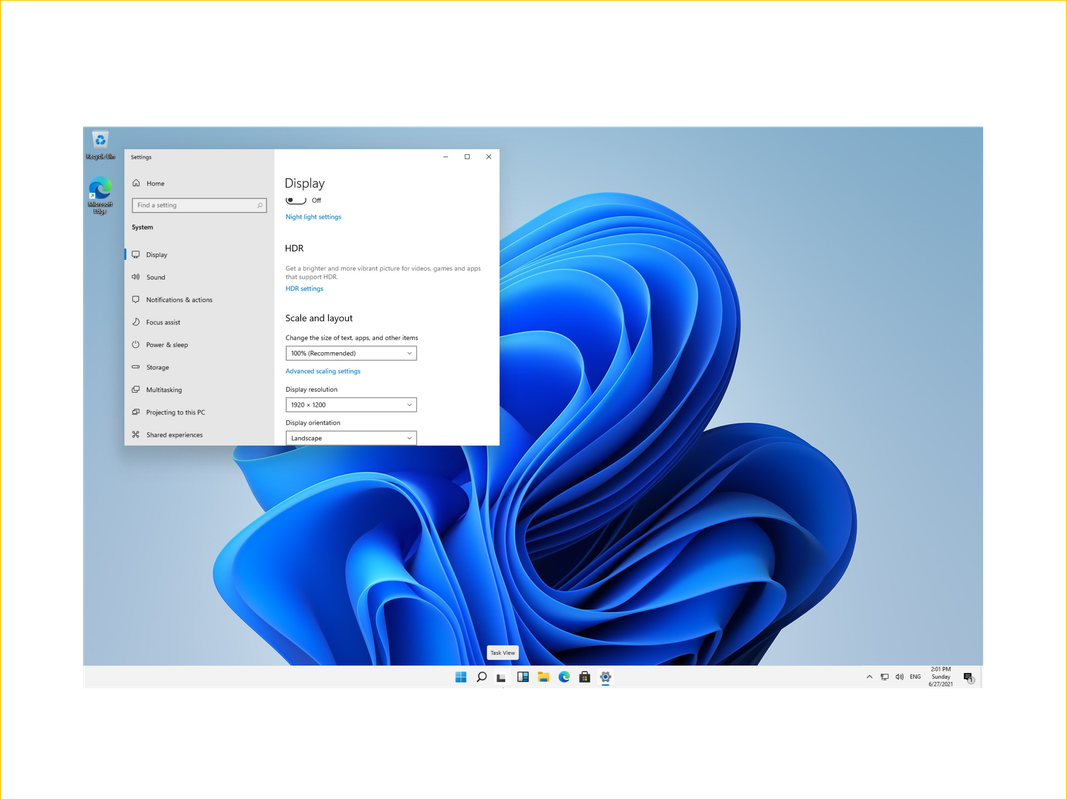The height and width of the screenshot is (800, 1067).
Task: Expand the 1920 × 1200 resolution dropdown
Action: [x=351, y=405]
